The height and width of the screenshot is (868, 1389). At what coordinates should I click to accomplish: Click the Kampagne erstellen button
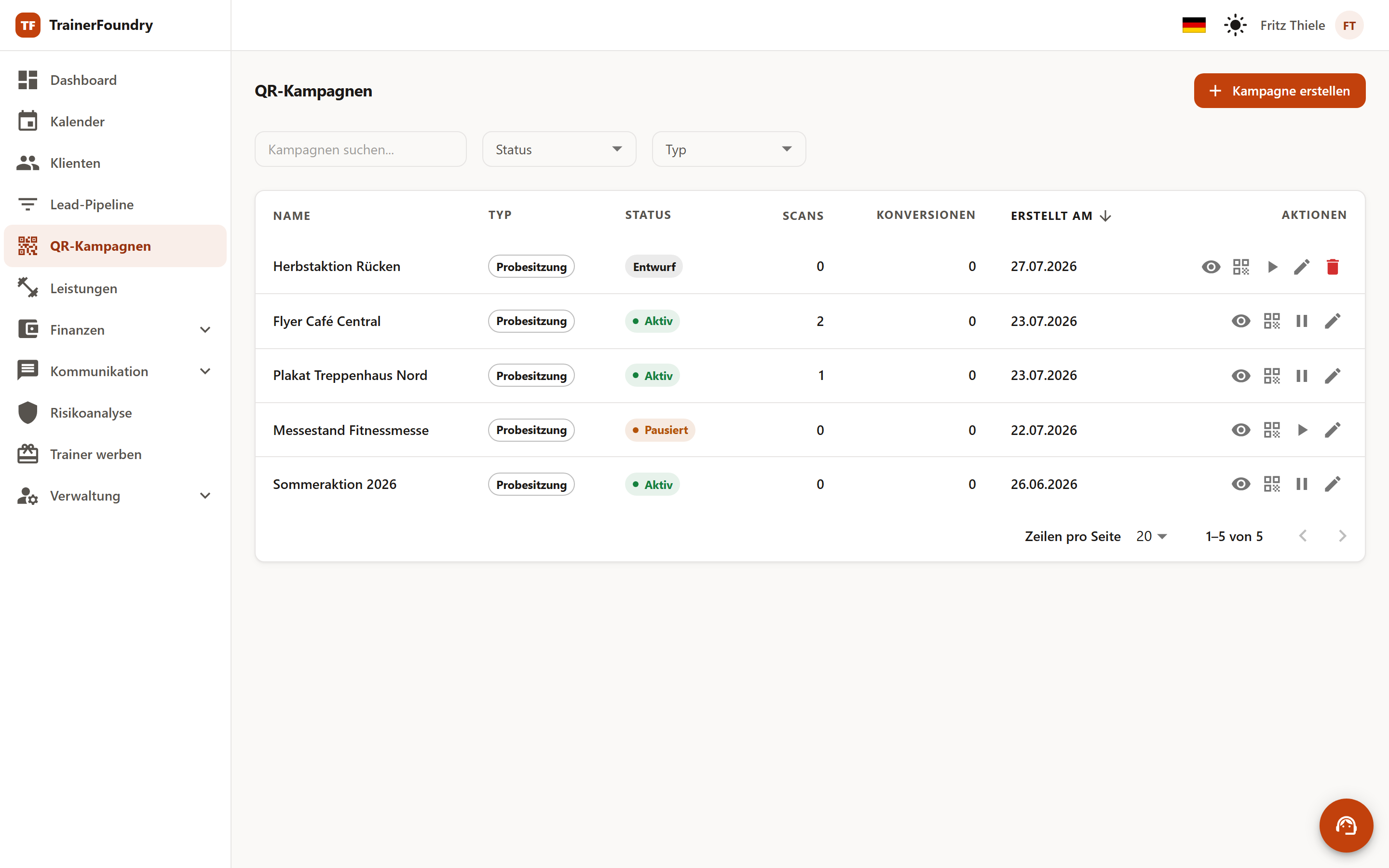[x=1280, y=91]
